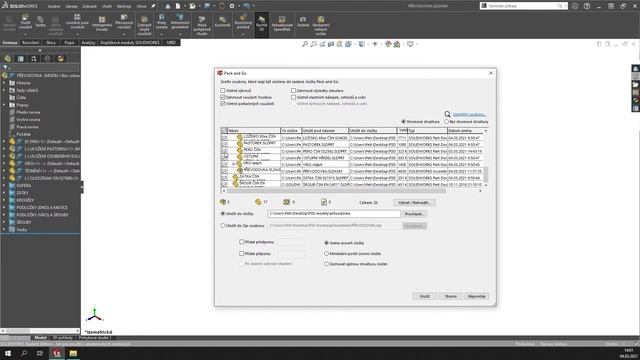Click the Options gear icon in top toolbar
This screenshot has width=640, height=360.
[232, 6]
